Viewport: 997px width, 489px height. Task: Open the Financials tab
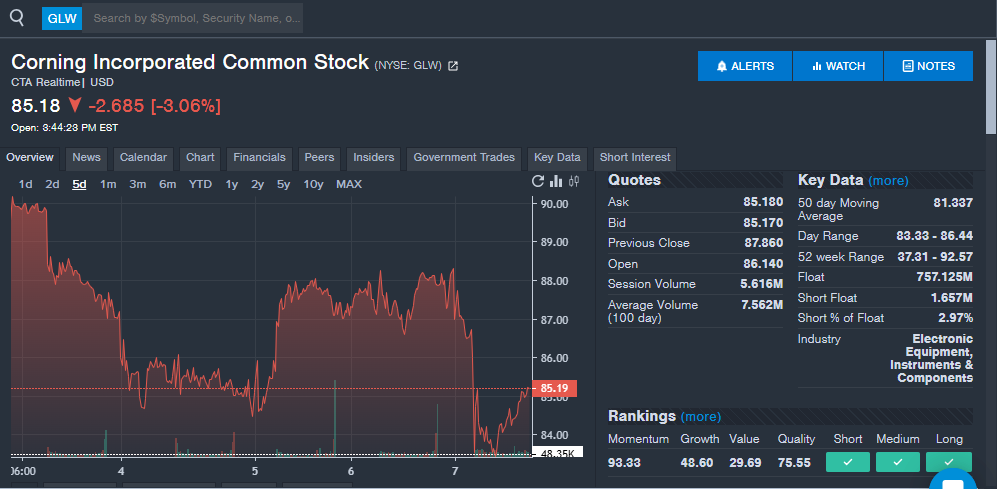pos(259,158)
